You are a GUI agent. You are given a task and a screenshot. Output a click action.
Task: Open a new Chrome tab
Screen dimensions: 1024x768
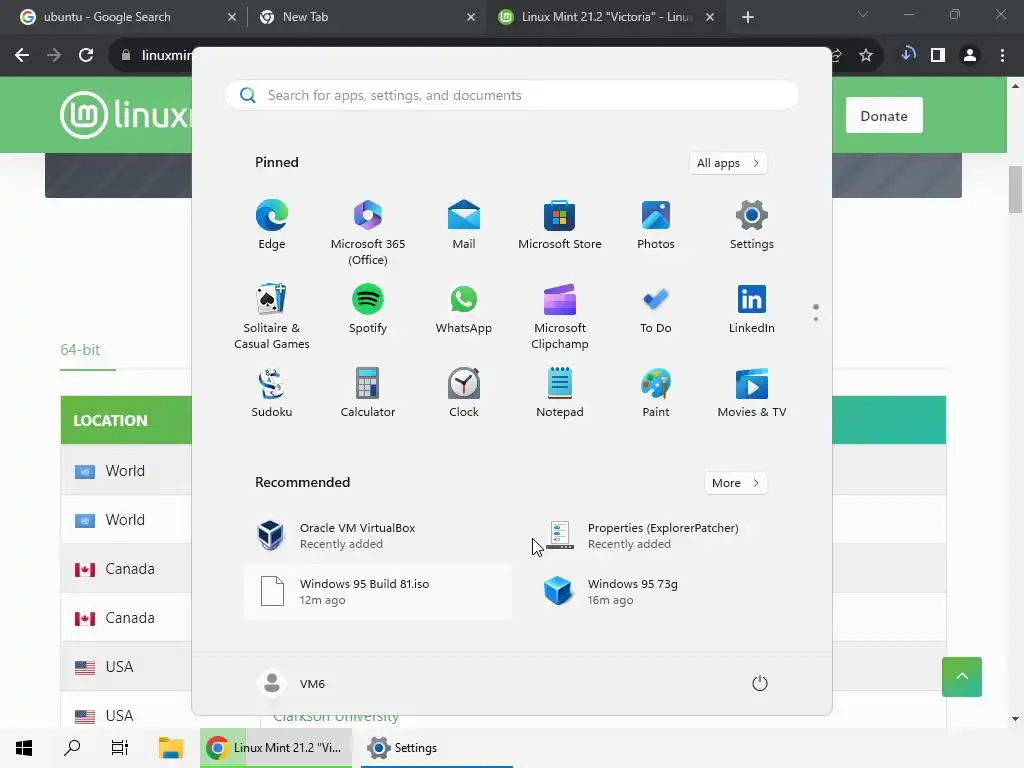(748, 17)
